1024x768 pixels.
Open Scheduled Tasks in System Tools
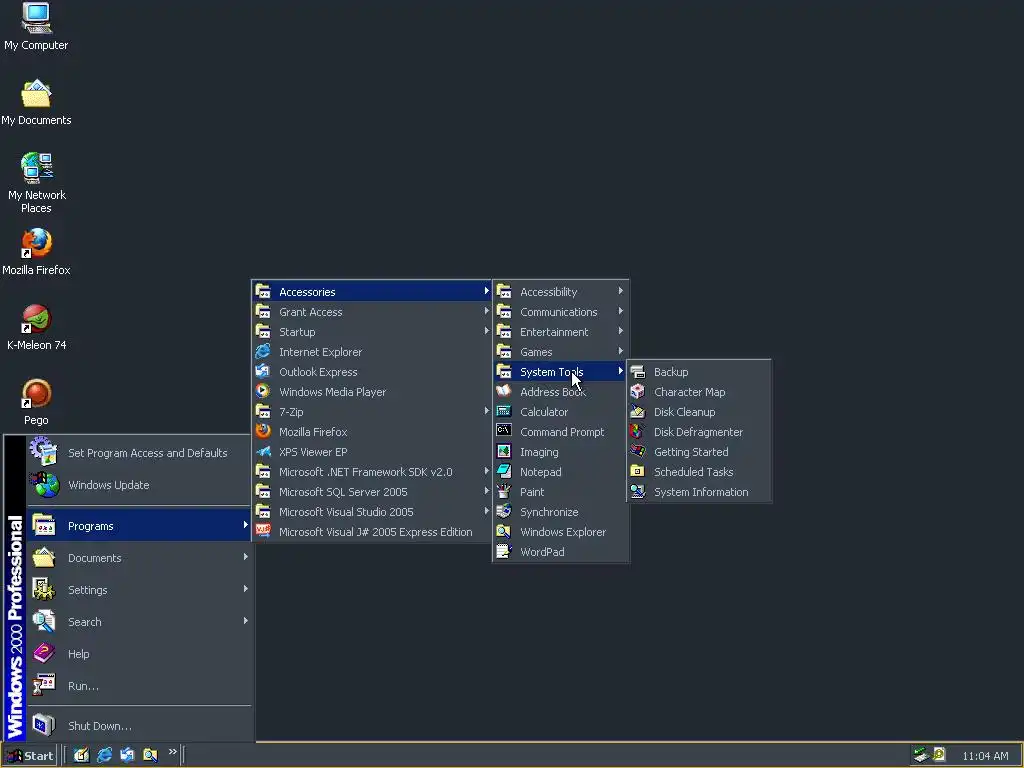click(699, 472)
